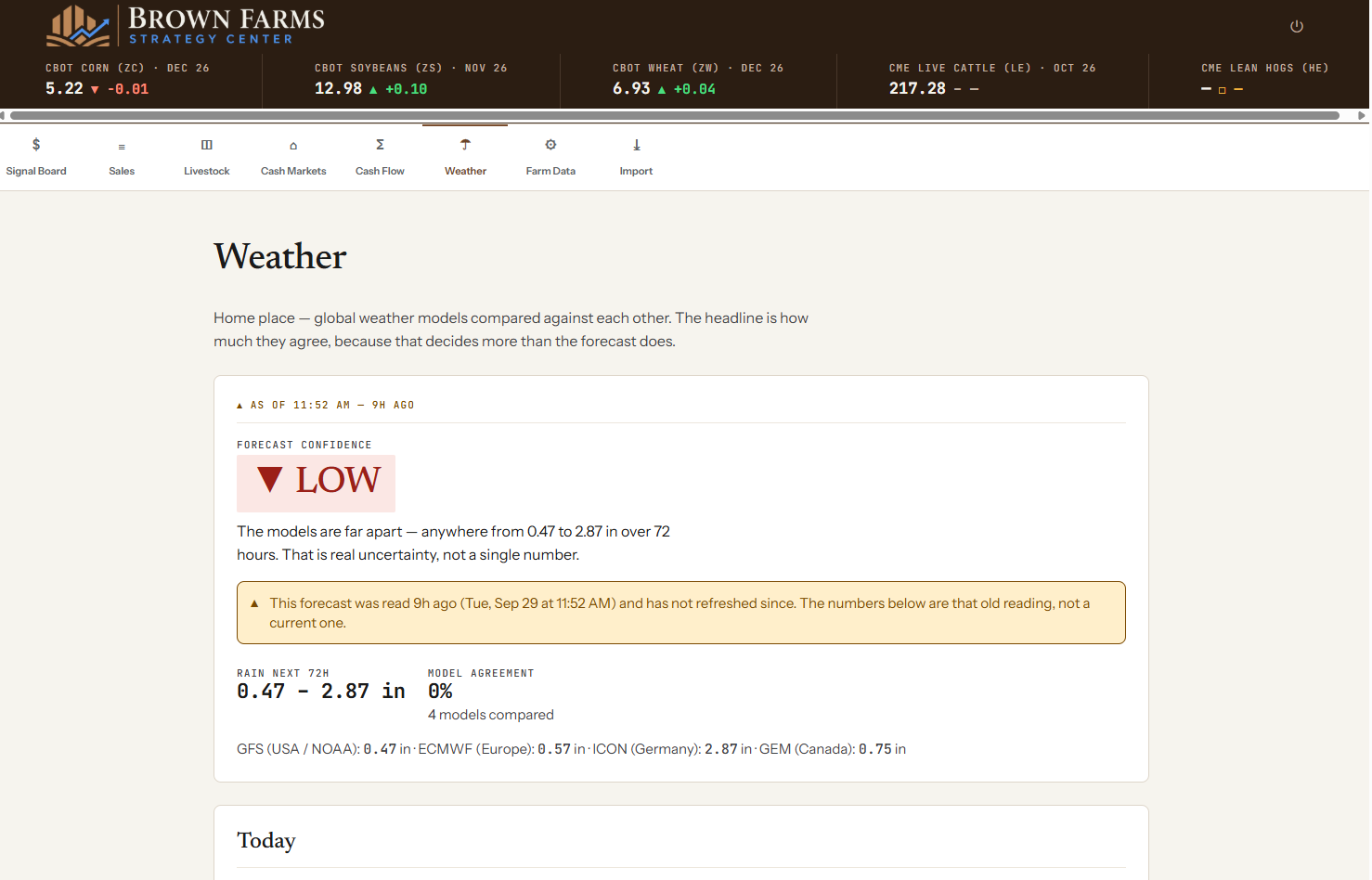Click '4 models compared' text
Image resolution: width=1372 pixels, height=880 pixels.
click(x=490, y=715)
